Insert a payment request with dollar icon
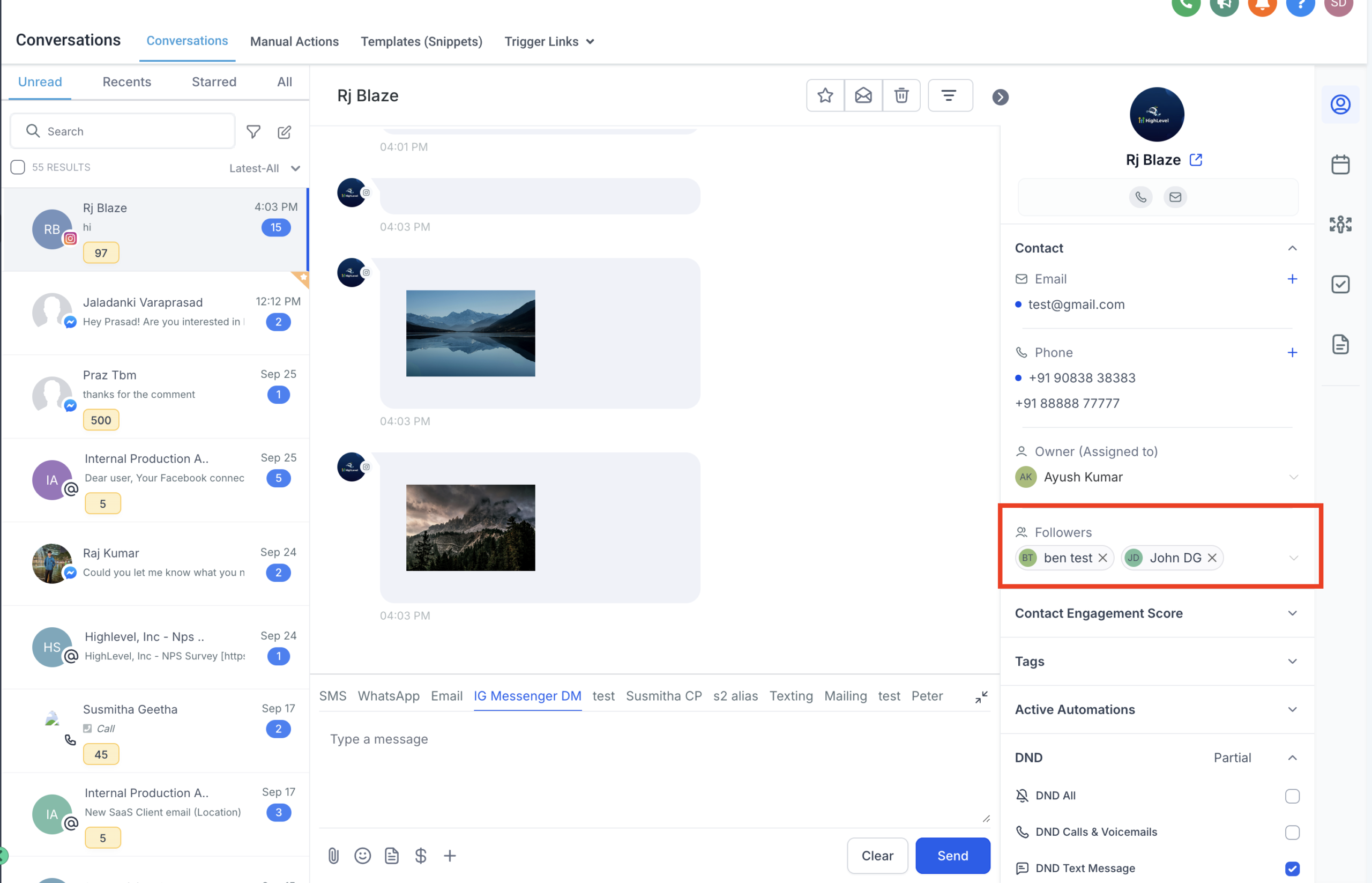 [421, 856]
